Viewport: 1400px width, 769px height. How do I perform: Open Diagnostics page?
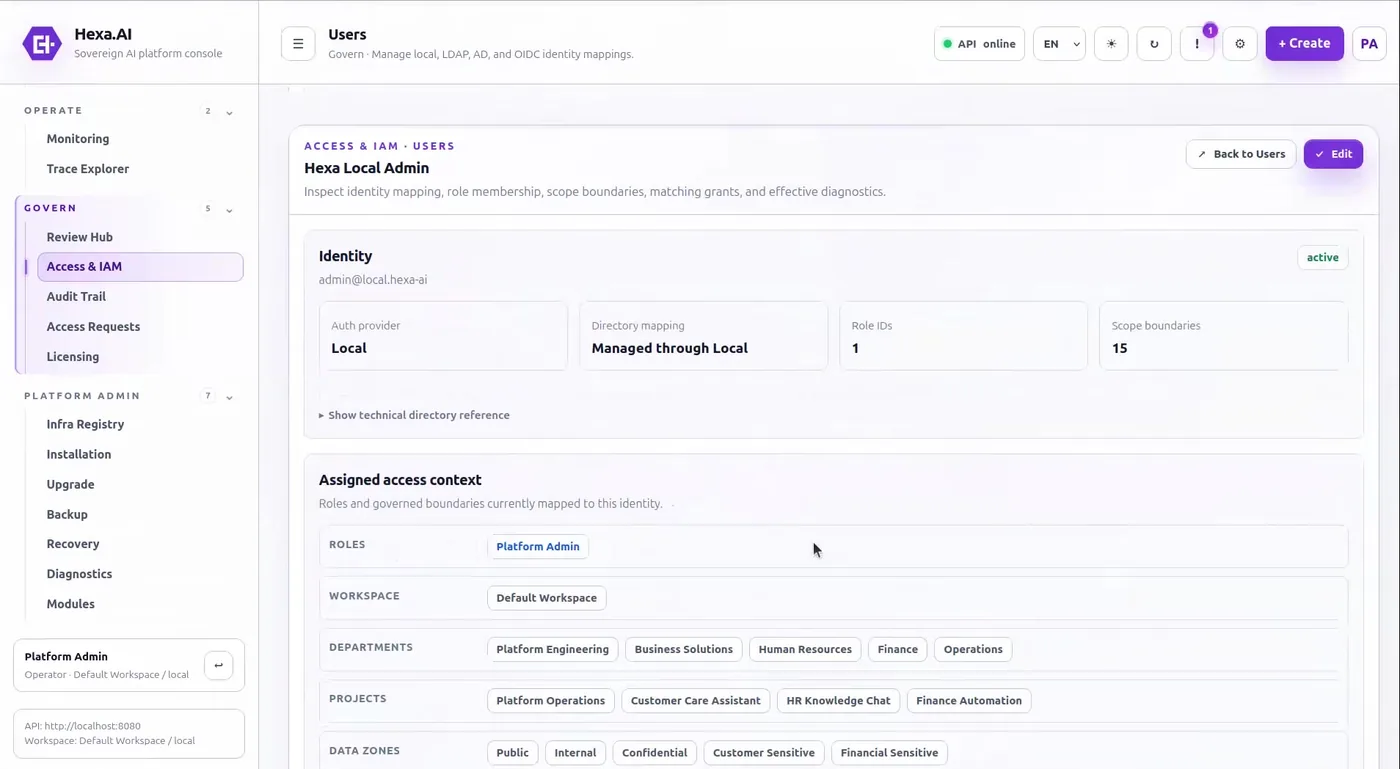pos(79,574)
